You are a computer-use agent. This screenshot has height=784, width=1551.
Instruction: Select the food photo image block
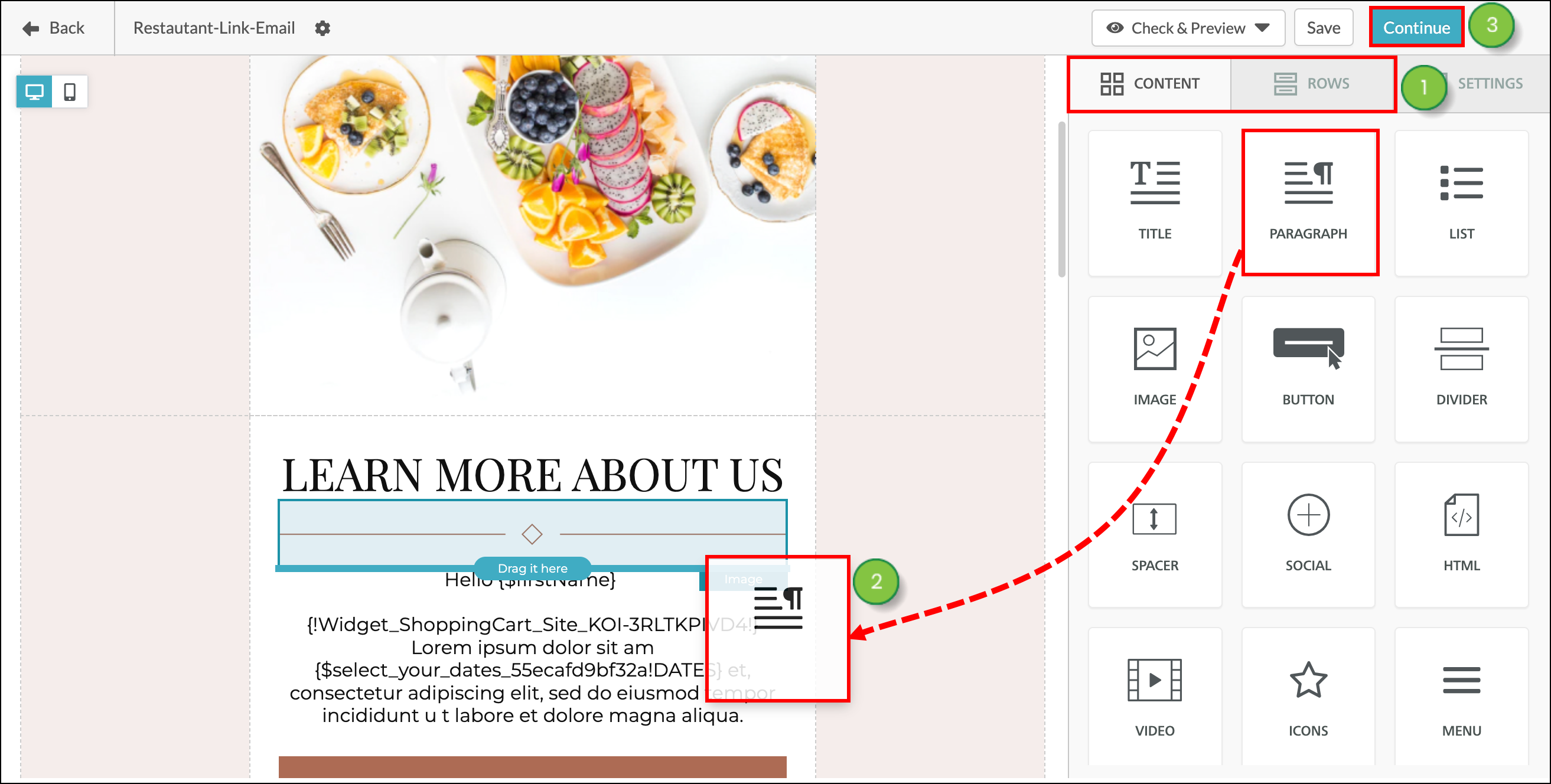[x=533, y=234]
